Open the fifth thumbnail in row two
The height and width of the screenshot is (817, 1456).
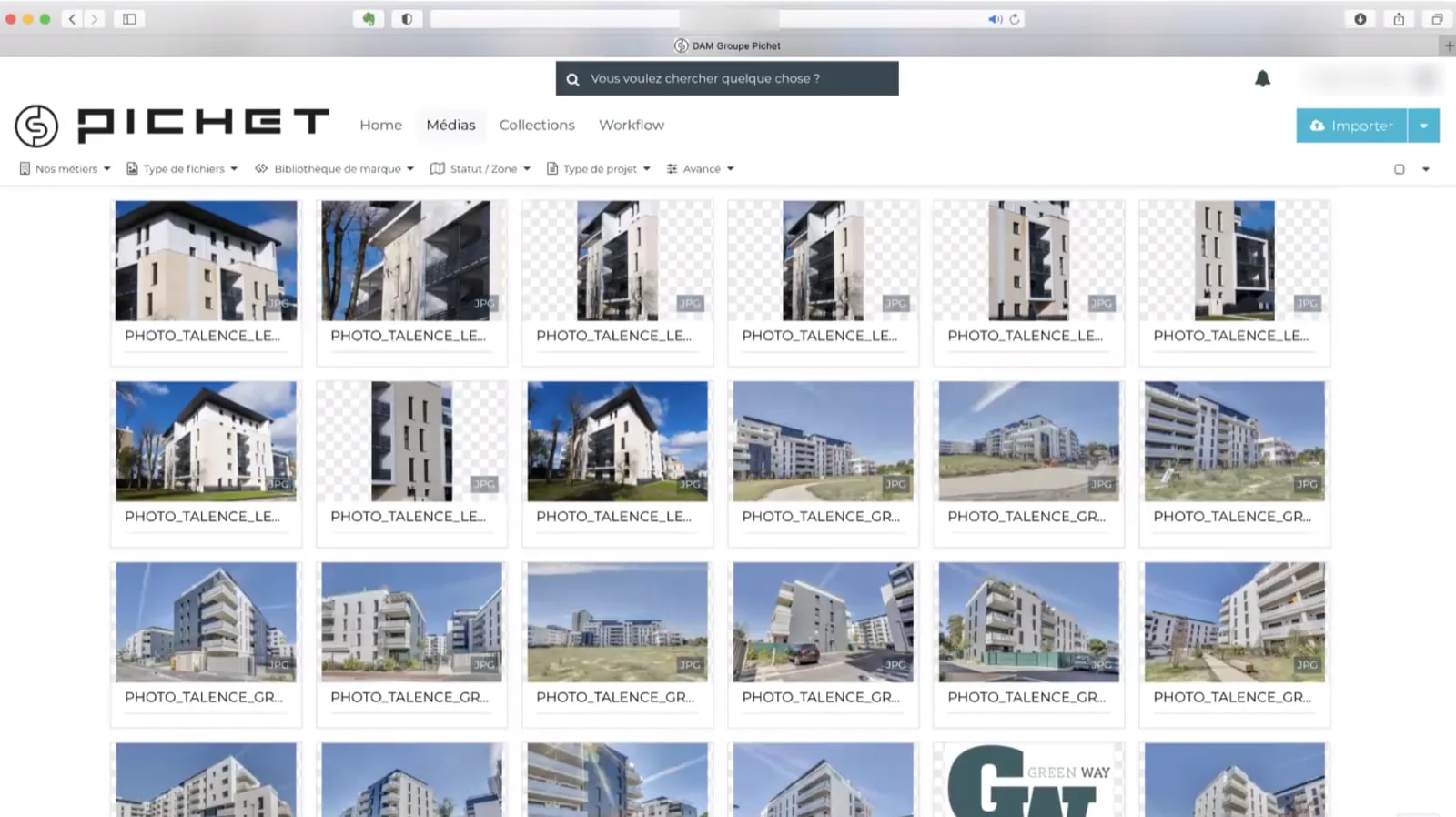coord(1028,441)
